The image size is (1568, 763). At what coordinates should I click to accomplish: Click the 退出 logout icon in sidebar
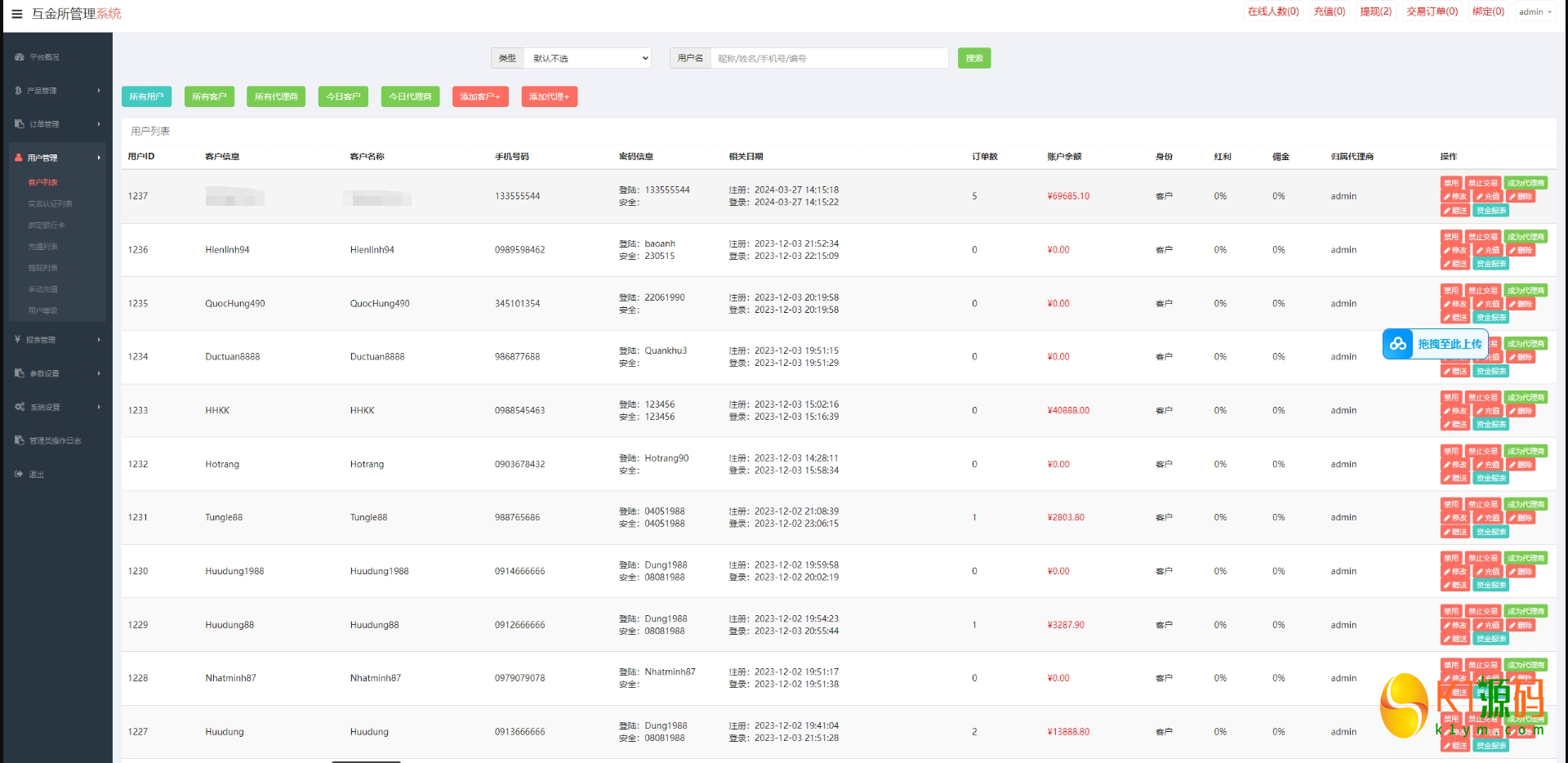19,474
